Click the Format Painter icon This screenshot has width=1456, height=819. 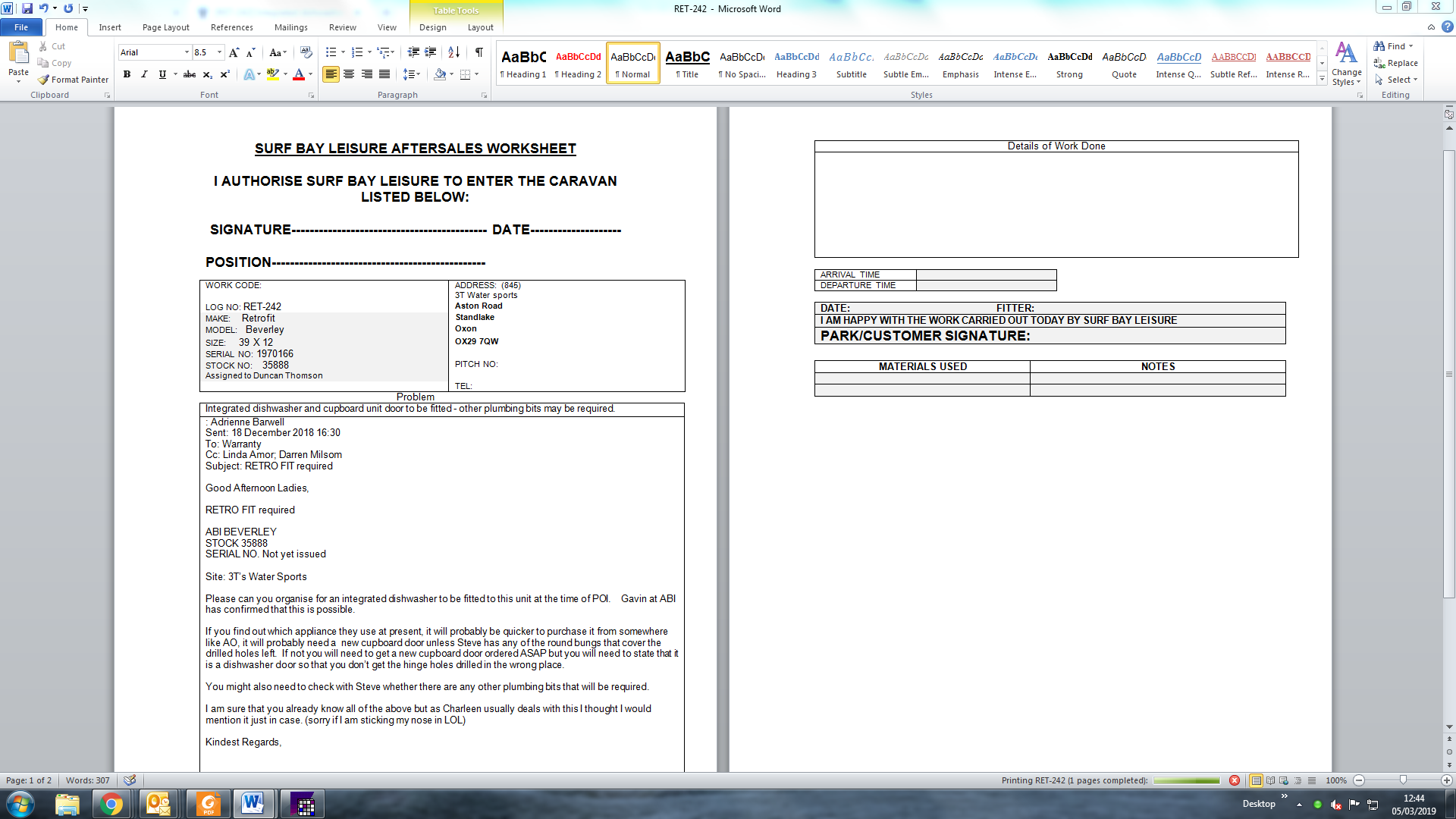[44, 80]
